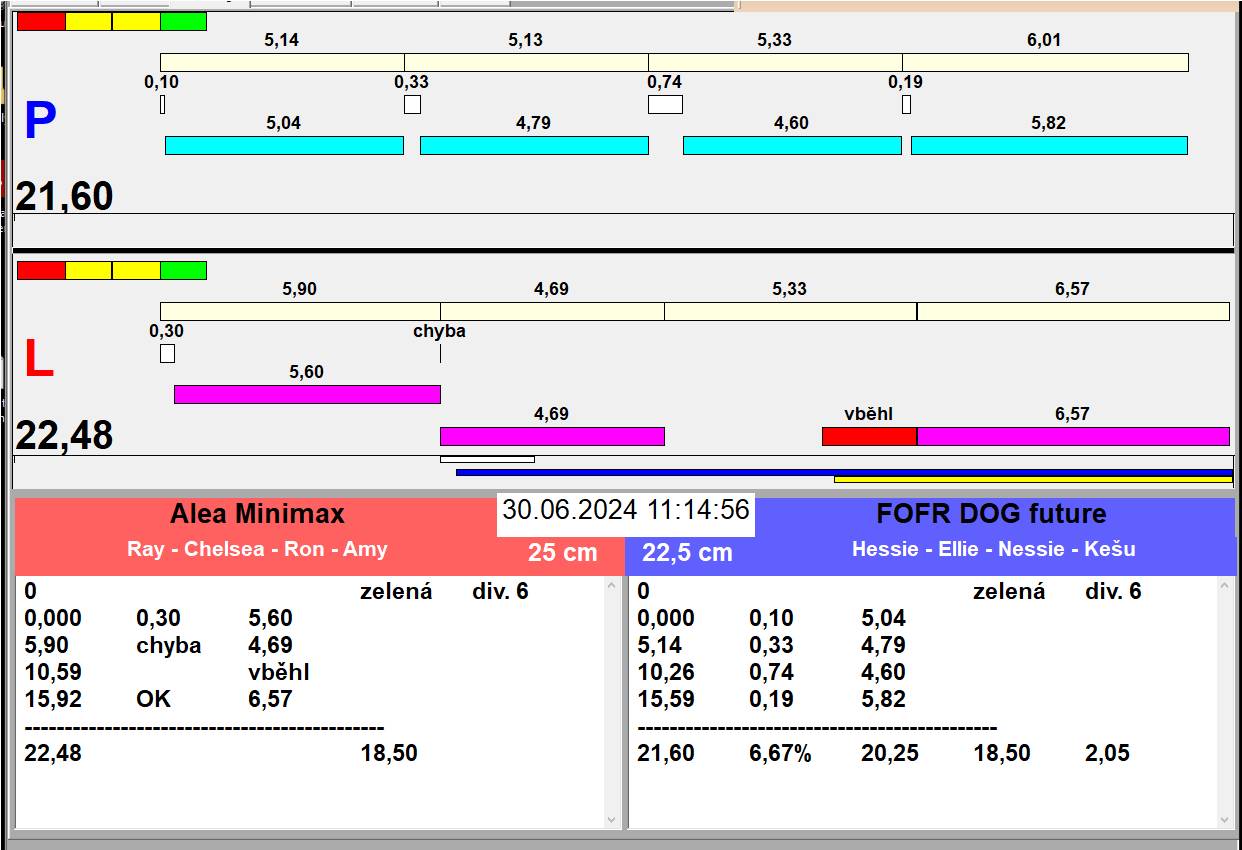The image size is (1242, 850).
Task: Click the Alea Minimax team name header
Action: 257,514
